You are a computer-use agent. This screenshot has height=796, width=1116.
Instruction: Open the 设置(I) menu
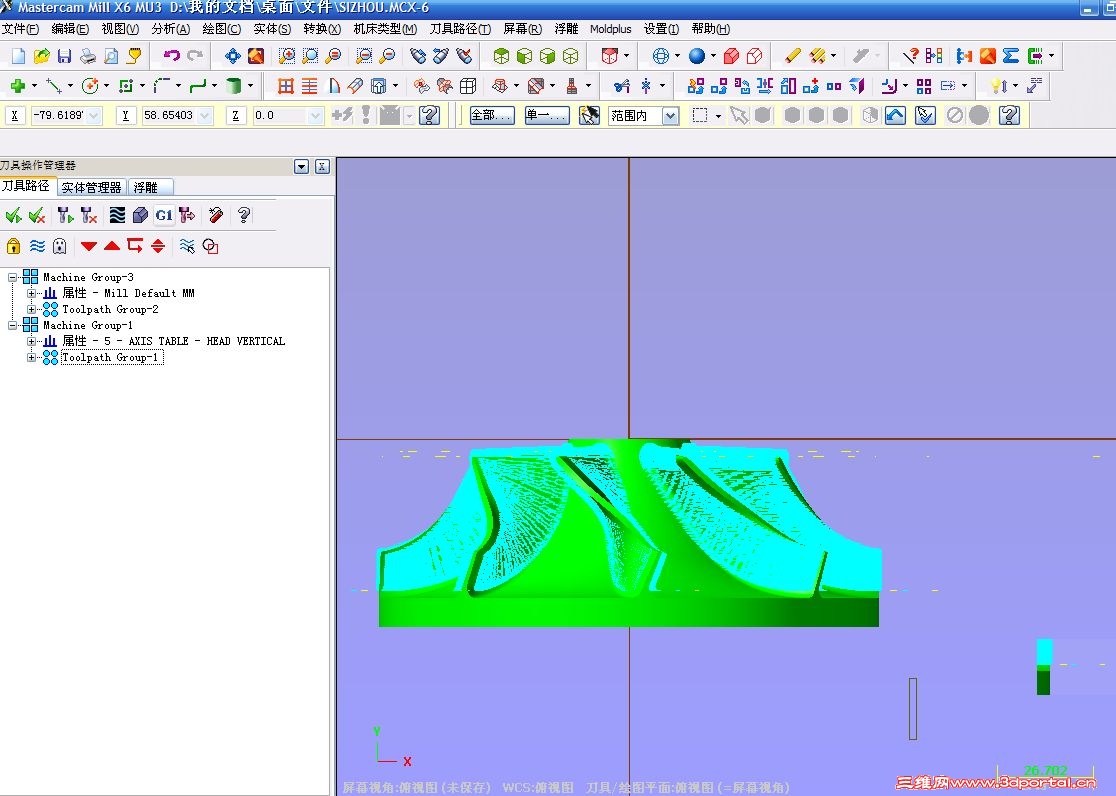pos(661,29)
